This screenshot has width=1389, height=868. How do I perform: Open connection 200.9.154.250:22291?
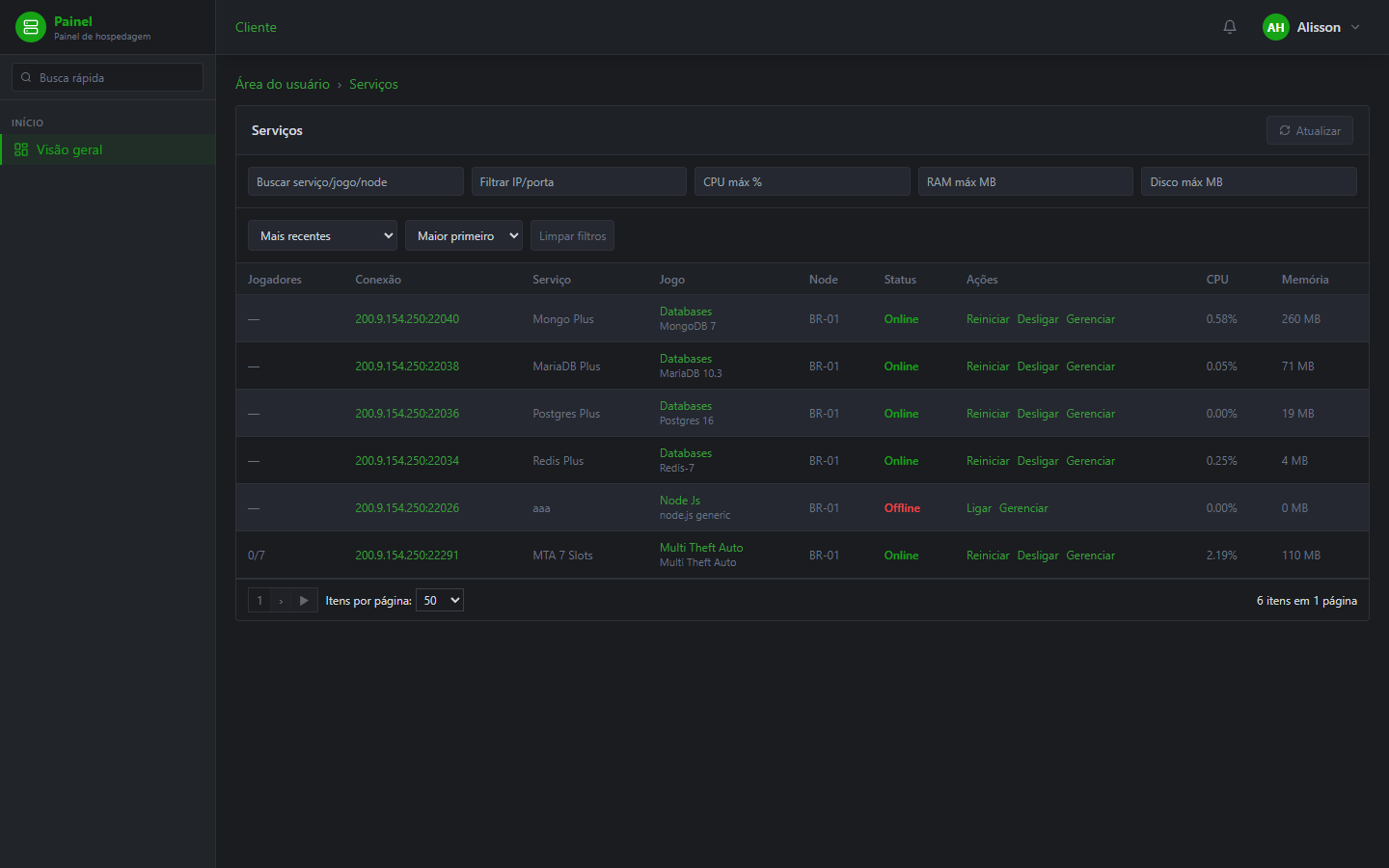[x=407, y=555]
